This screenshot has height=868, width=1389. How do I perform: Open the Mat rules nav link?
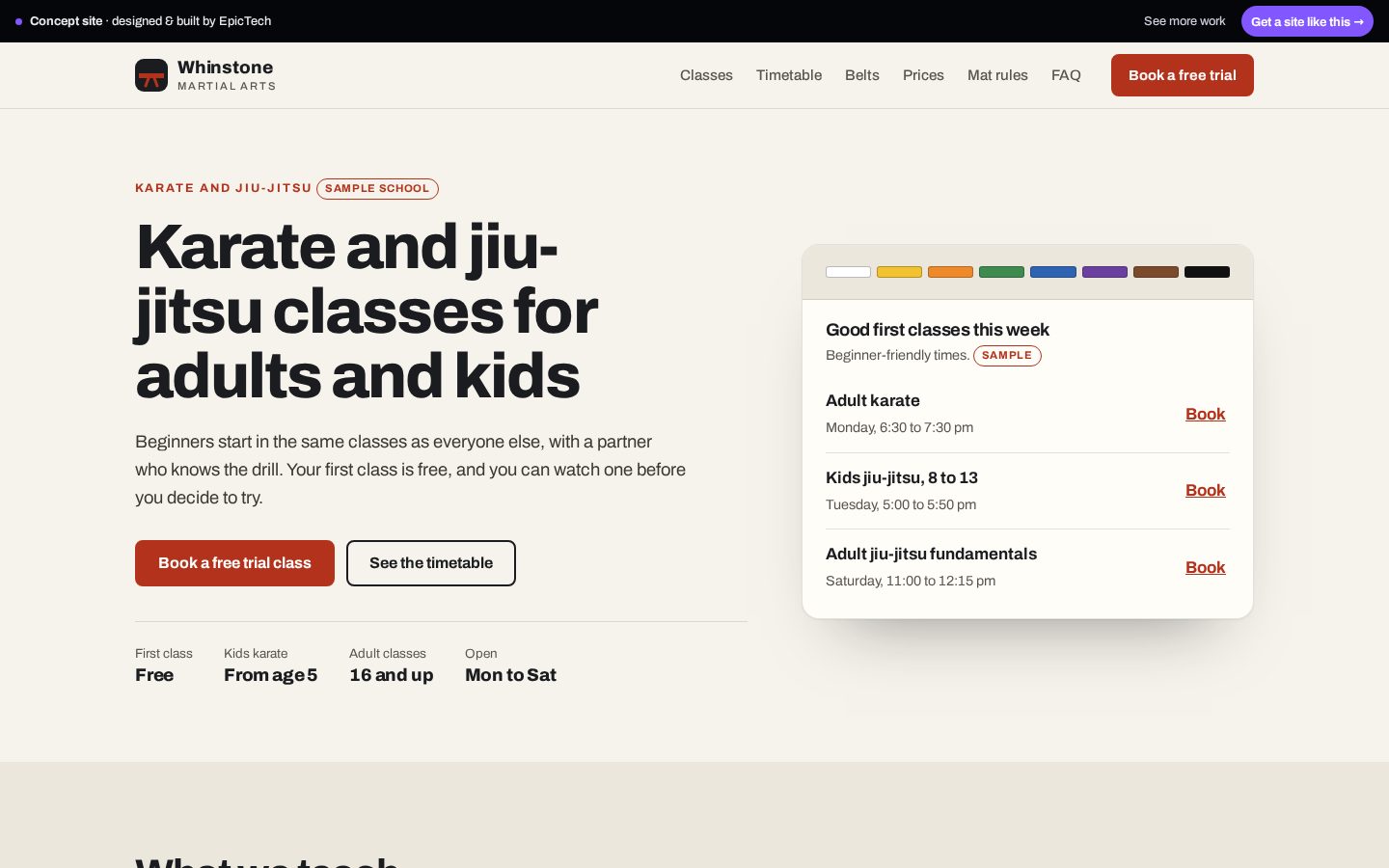997,75
